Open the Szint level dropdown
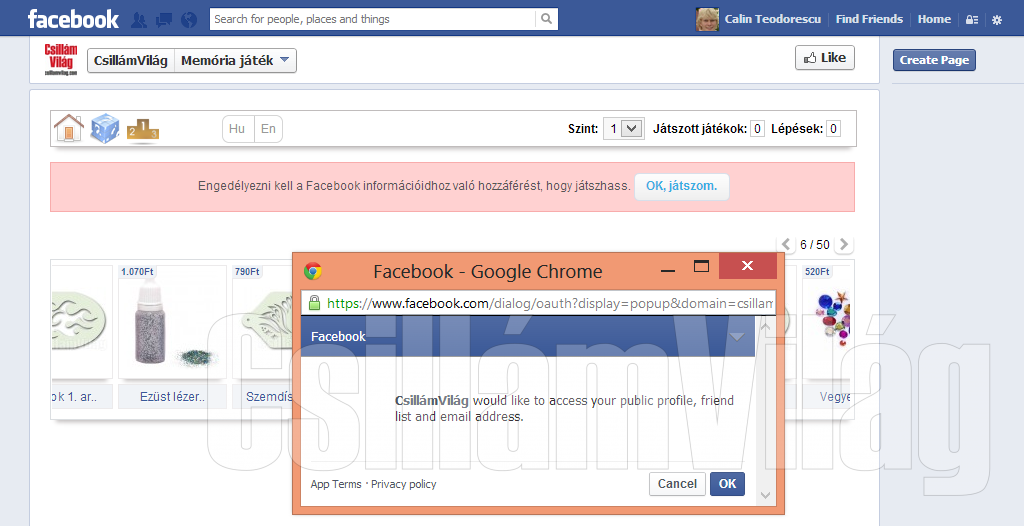The height and width of the screenshot is (526, 1024). (x=623, y=129)
